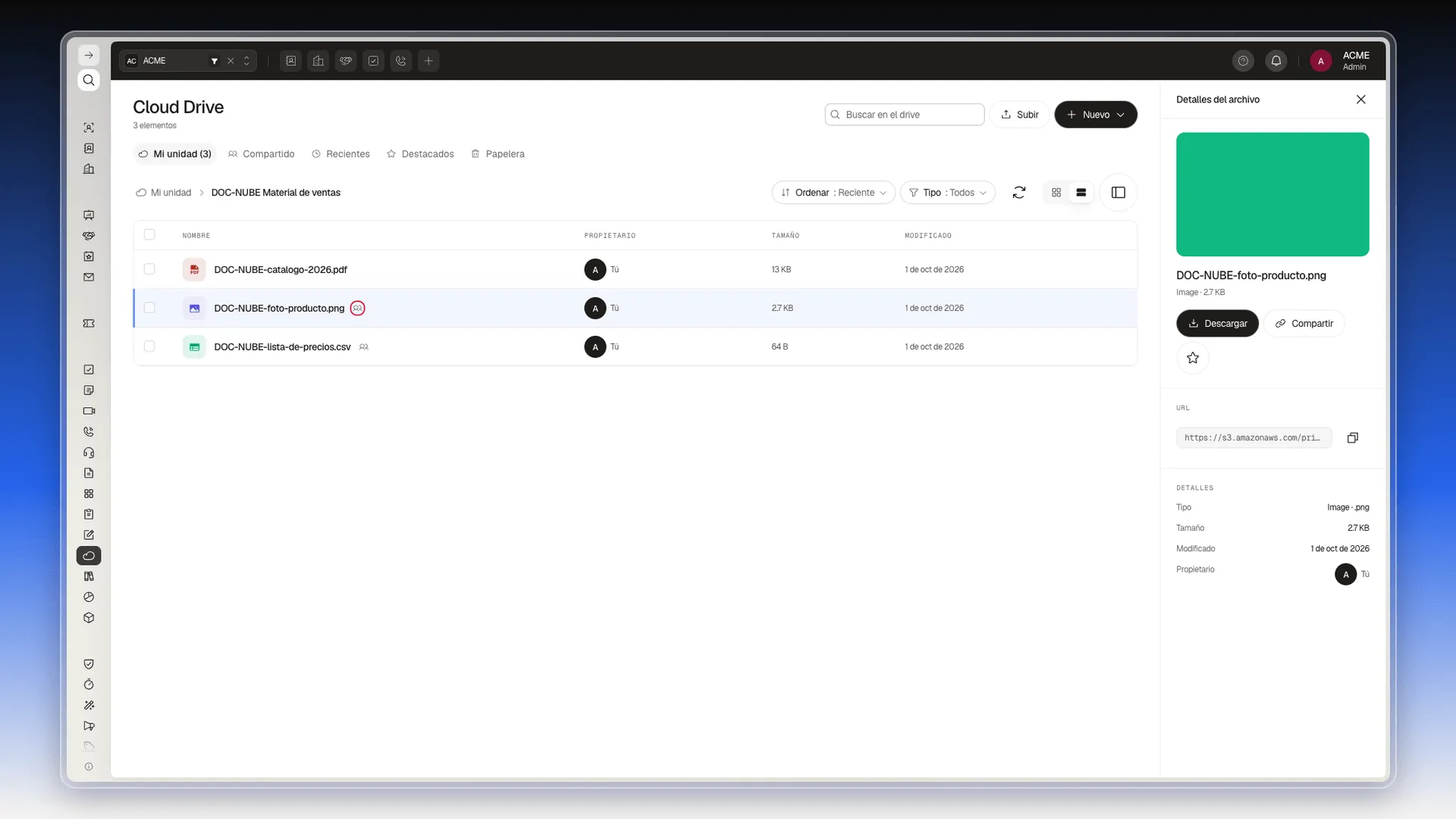Copy the file URL
This screenshot has height=819, width=1456.
pyautogui.click(x=1353, y=438)
